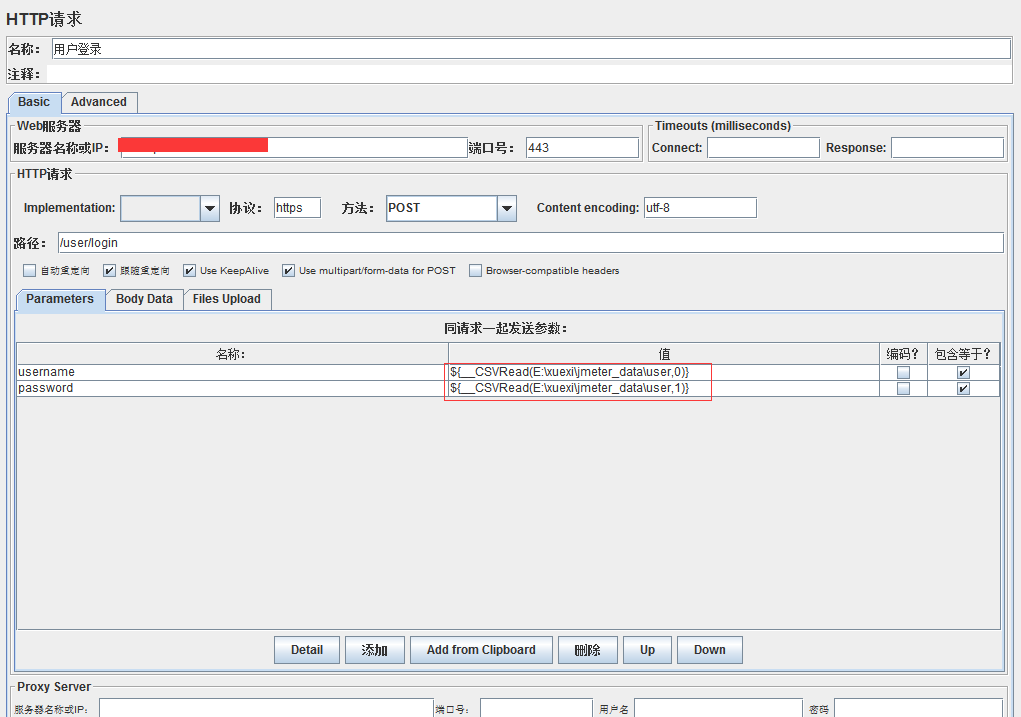The image size is (1021, 717).
Task: Toggle the 跟随重定向 follow redirects checkbox
Action: pos(109,270)
